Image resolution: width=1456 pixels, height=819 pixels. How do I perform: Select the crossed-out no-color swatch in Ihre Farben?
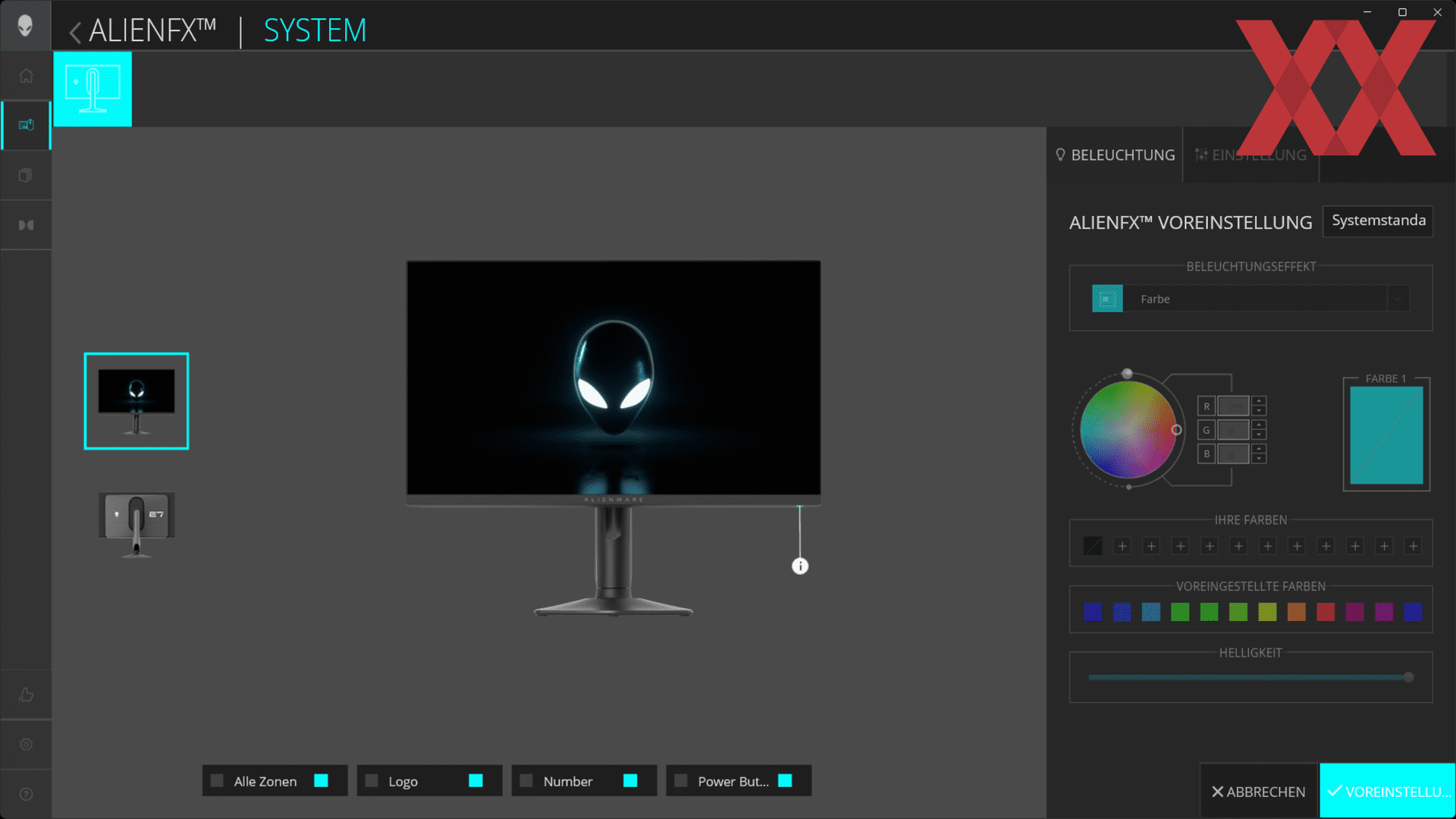pos(1093,546)
